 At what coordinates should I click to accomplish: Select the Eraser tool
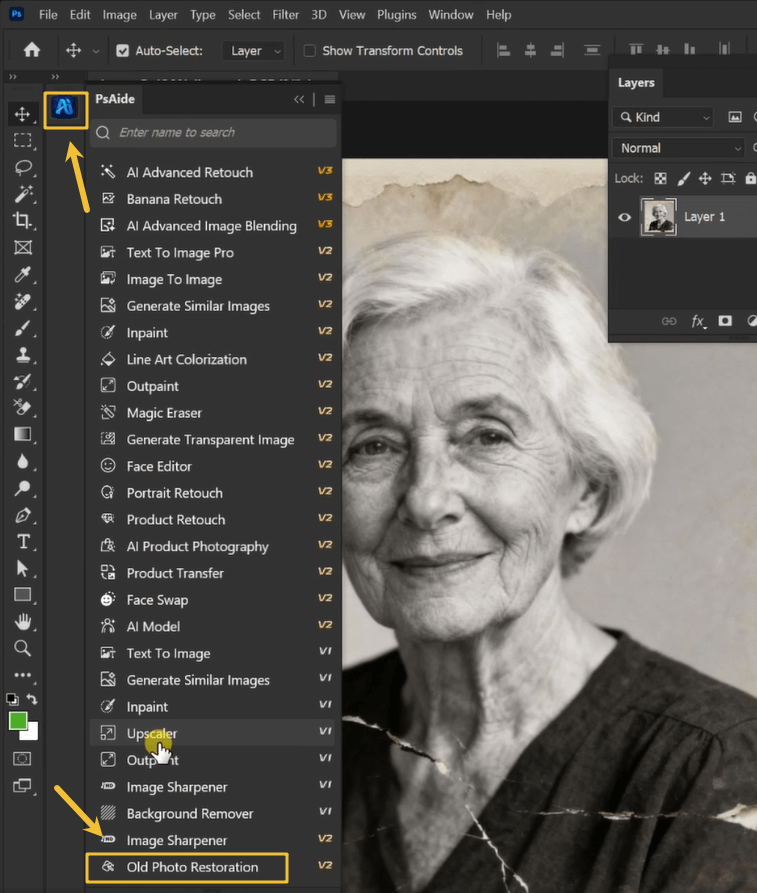coord(22,408)
